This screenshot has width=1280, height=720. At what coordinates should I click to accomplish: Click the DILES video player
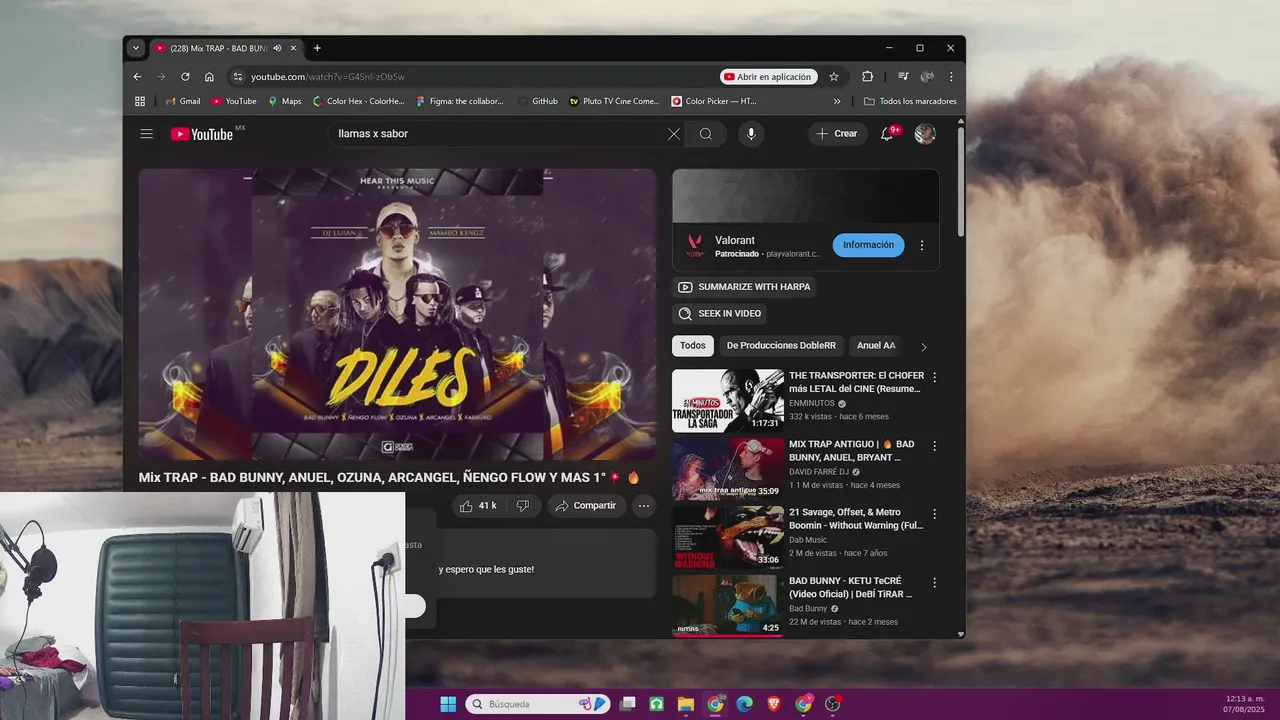(397, 314)
